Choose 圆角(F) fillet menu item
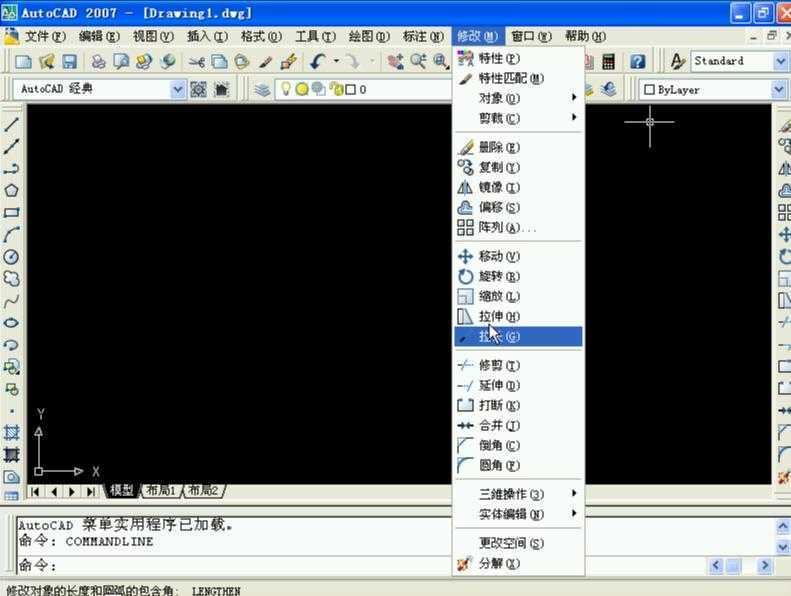 coord(518,465)
